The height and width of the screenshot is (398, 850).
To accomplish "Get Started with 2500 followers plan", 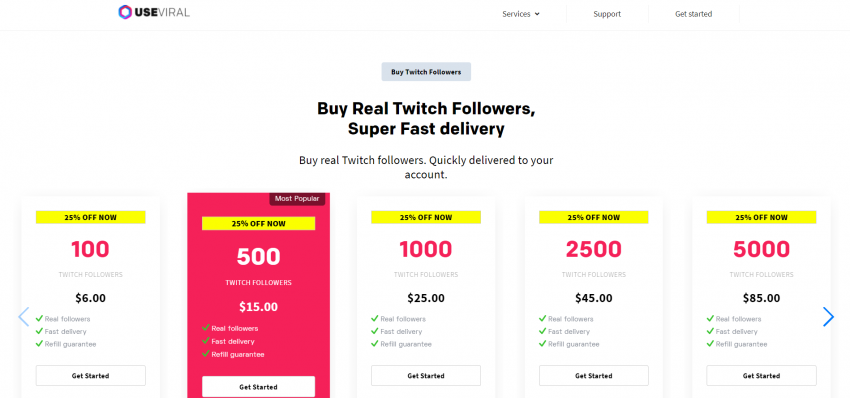I will point(594,376).
